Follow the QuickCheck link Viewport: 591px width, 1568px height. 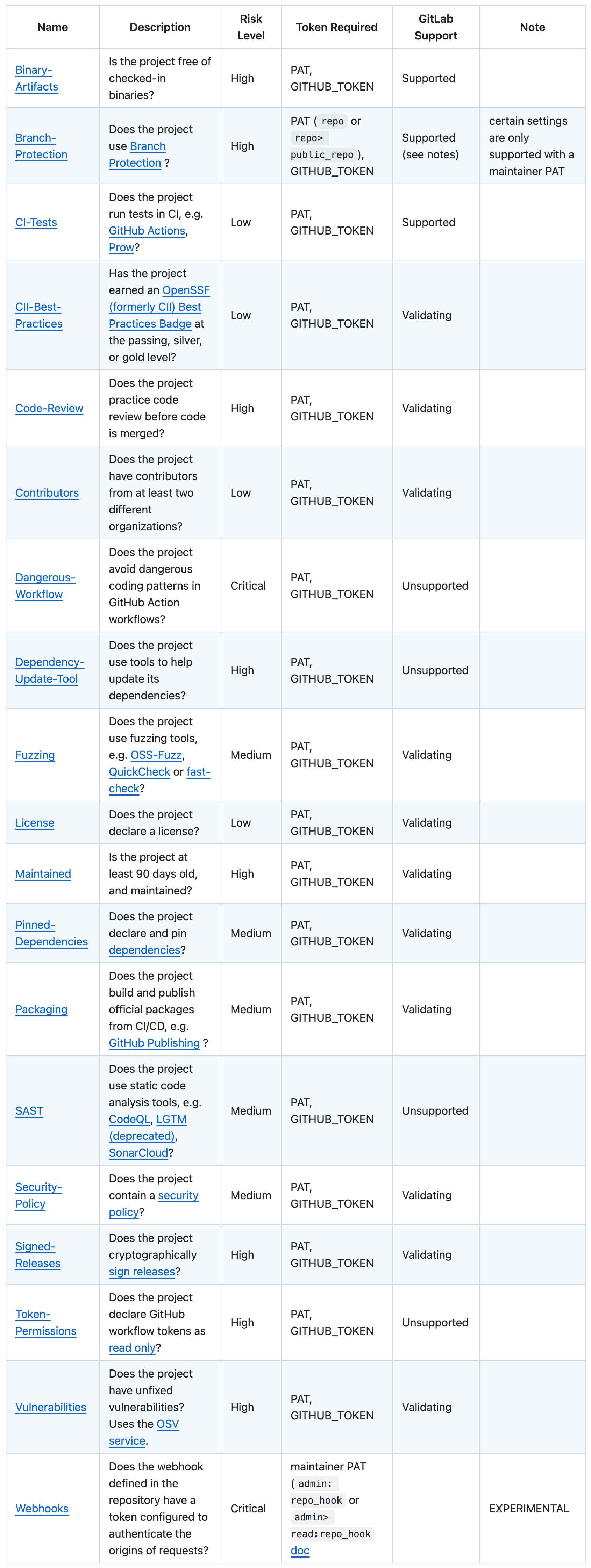coord(140,772)
